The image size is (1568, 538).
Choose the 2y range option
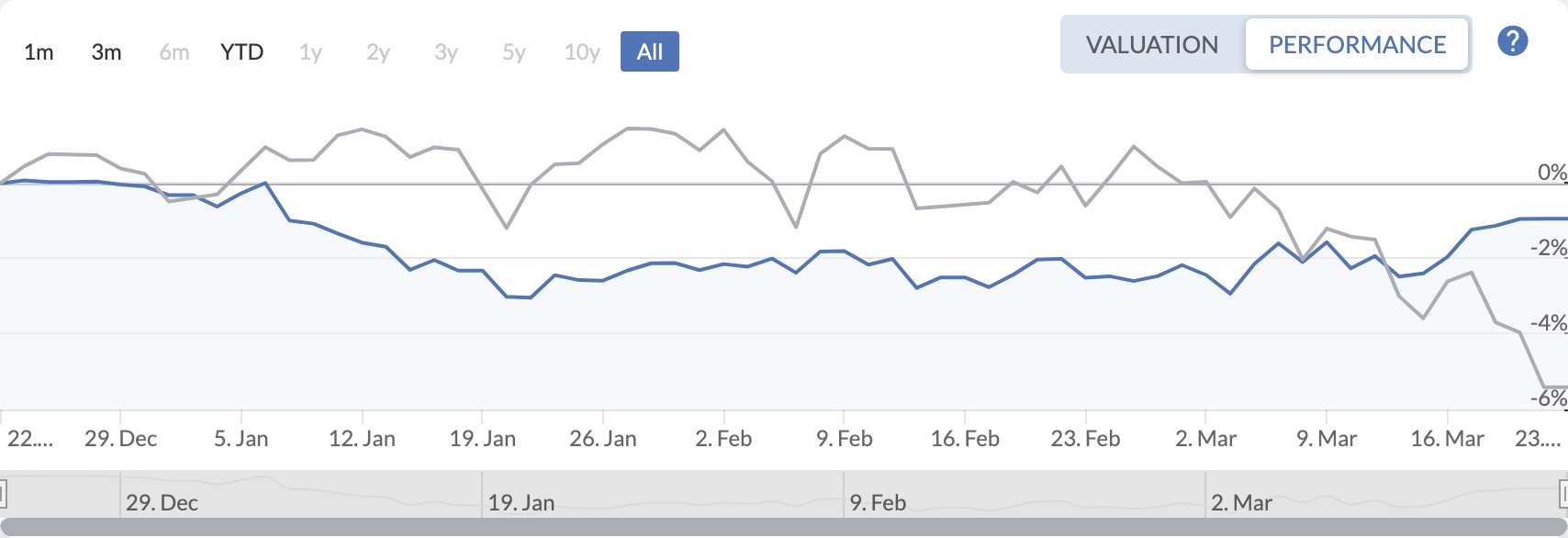378,52
